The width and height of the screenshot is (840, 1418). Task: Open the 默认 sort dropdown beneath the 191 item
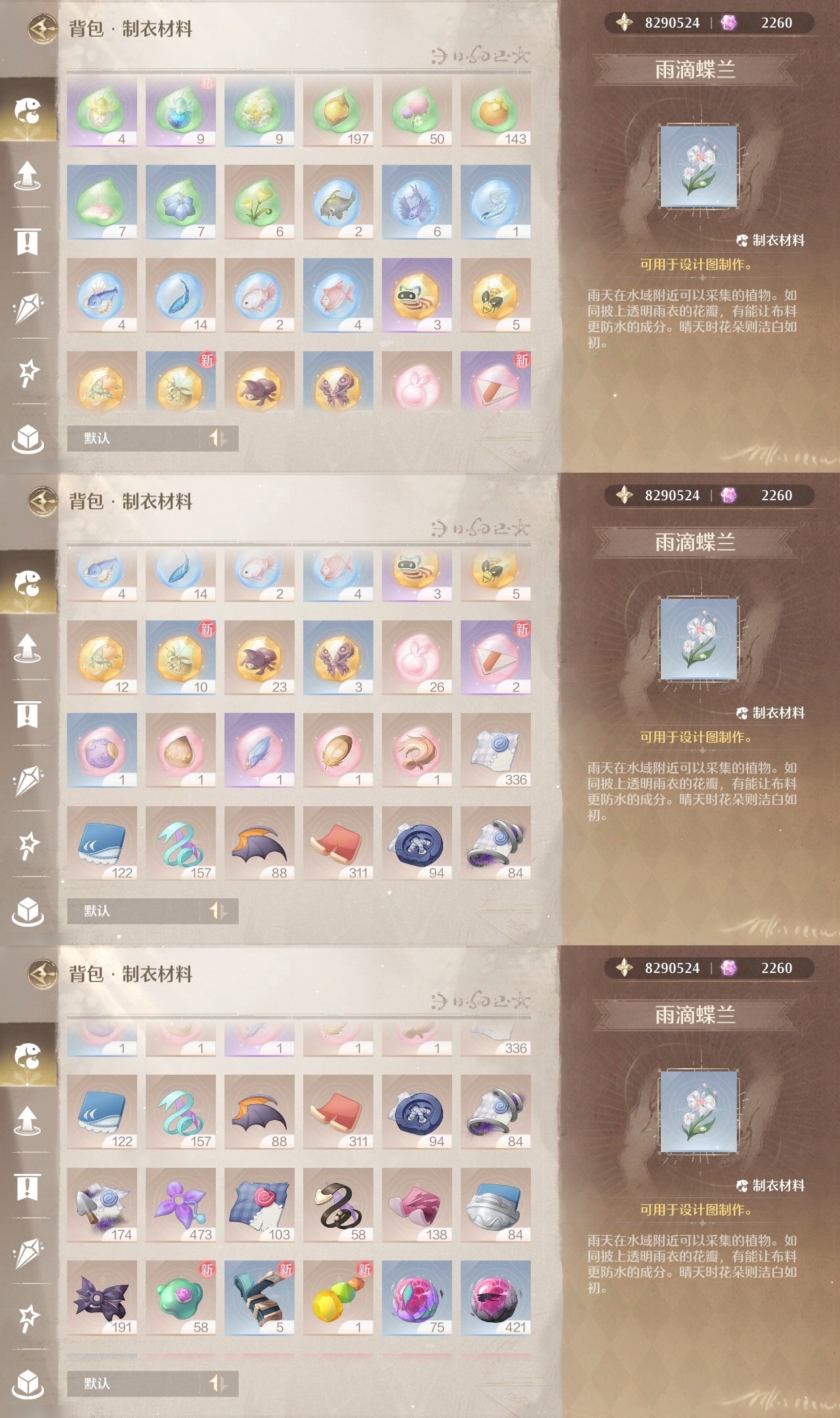tap(134, 1383)
